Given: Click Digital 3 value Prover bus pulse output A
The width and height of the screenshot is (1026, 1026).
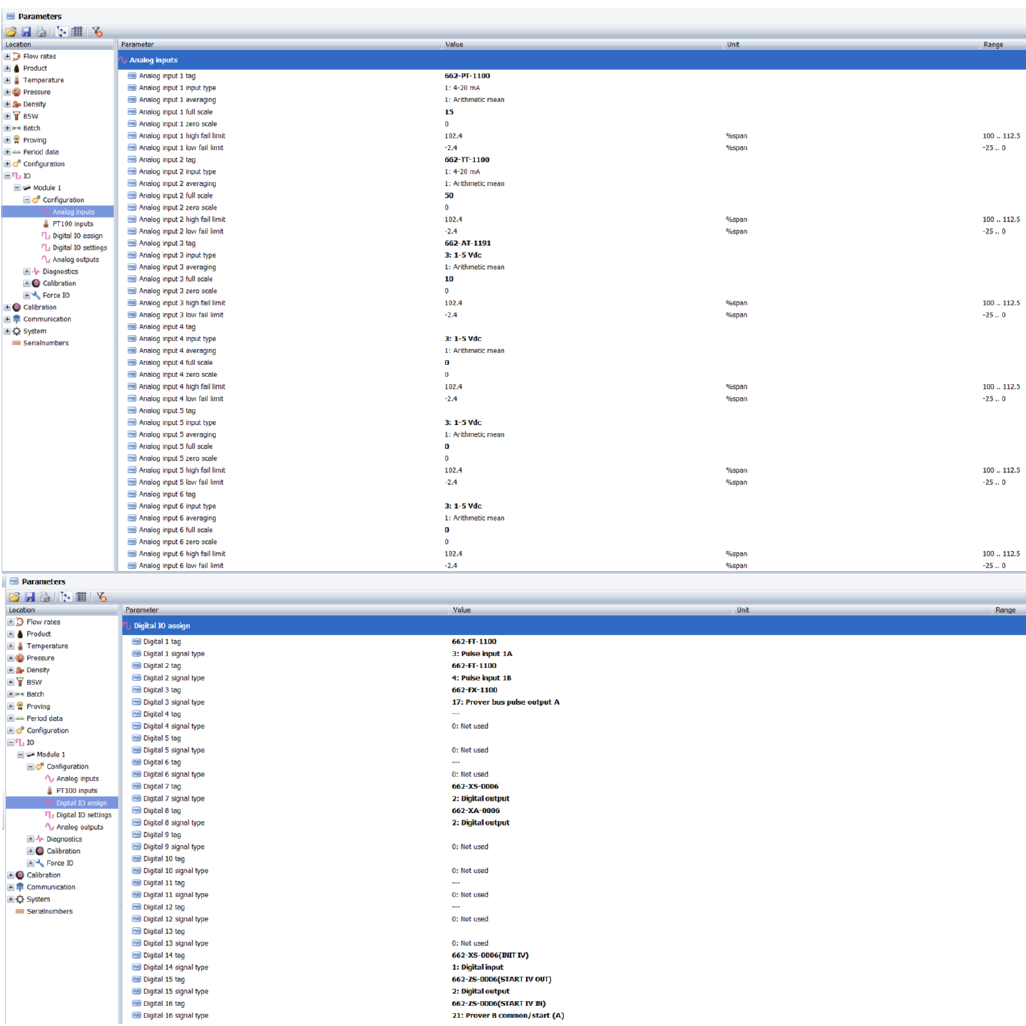Looking at the screenshot, I should tap(505, 702).
